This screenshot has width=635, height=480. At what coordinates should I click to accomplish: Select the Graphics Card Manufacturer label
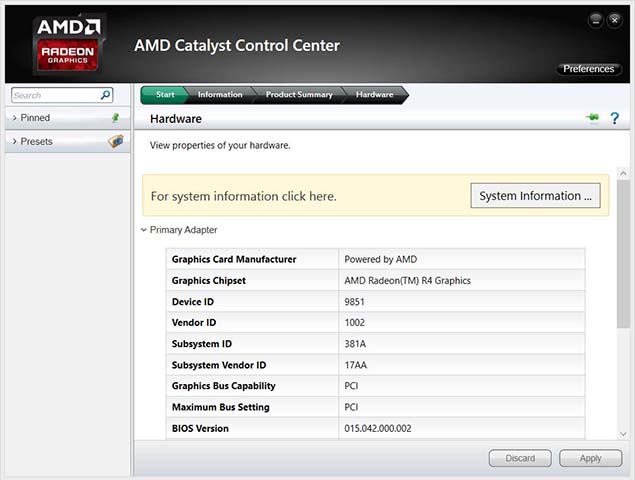234,259
